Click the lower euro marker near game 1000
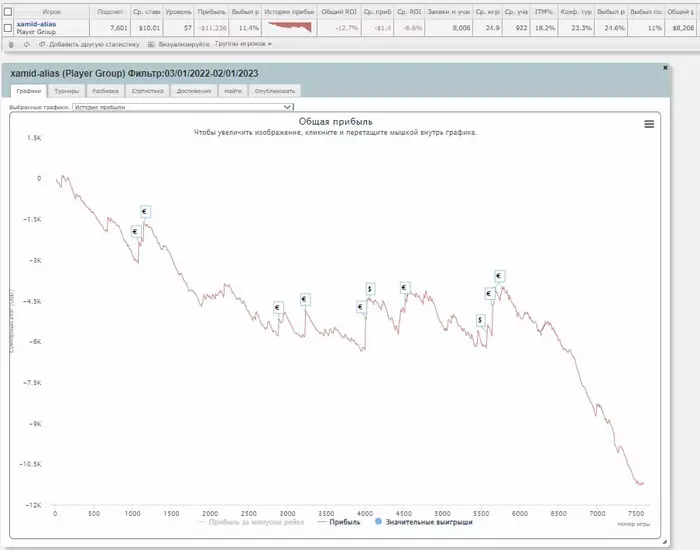The height and width of the screenshot is (550, 700). click(135, 231)
